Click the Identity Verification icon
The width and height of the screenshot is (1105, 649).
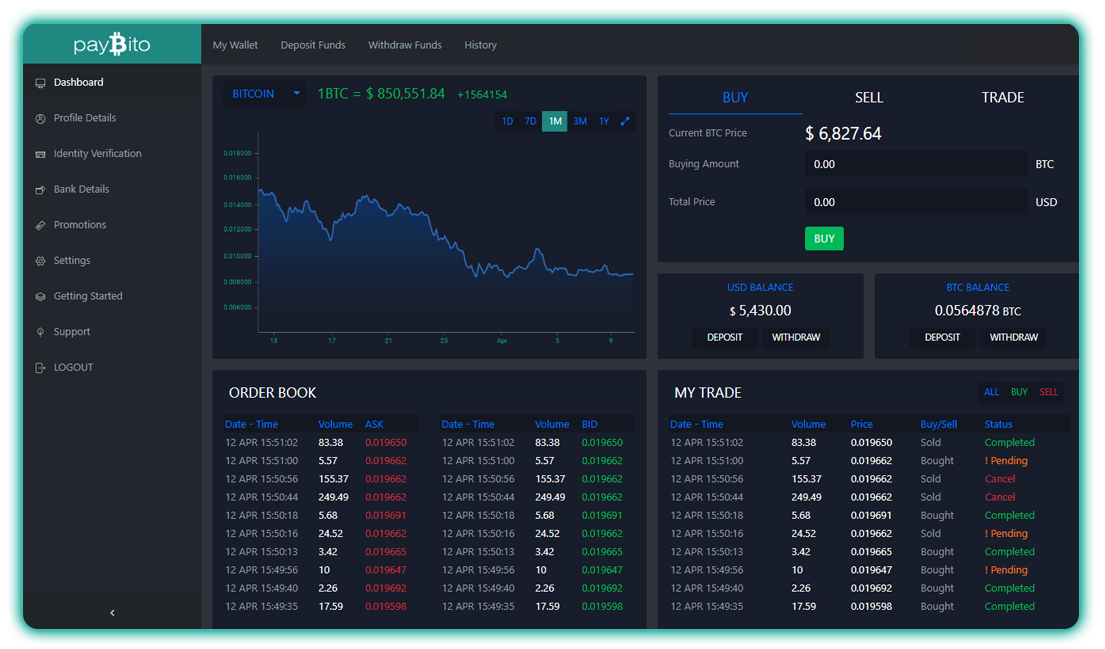[40, 153]
